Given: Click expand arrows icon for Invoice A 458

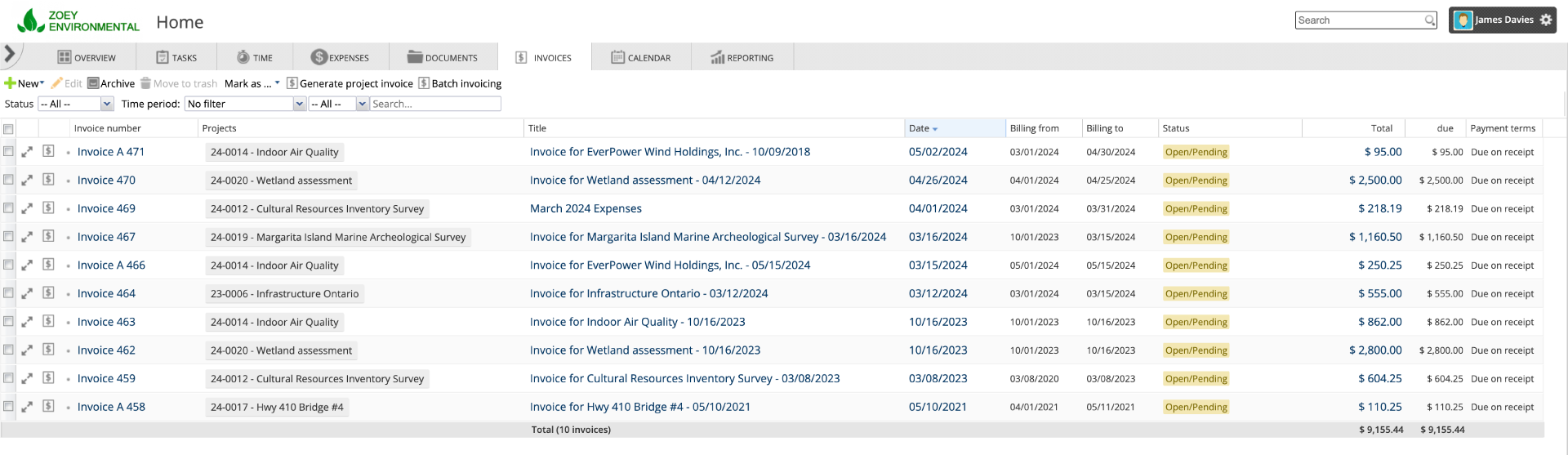Looking at the screenshot, I should [x=27, y=407].
